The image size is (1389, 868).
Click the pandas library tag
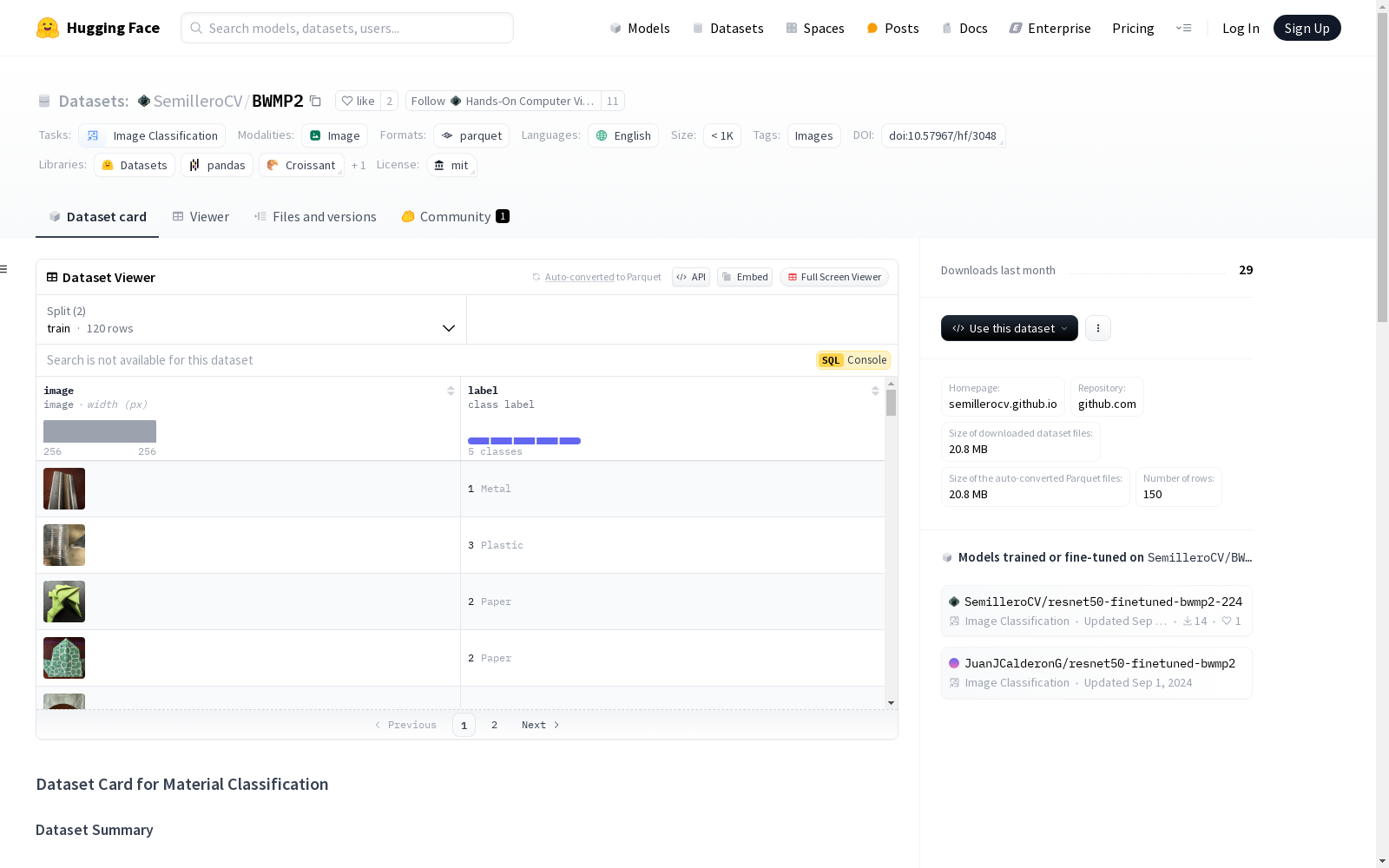pyautogui.click(x=217, y=165)
